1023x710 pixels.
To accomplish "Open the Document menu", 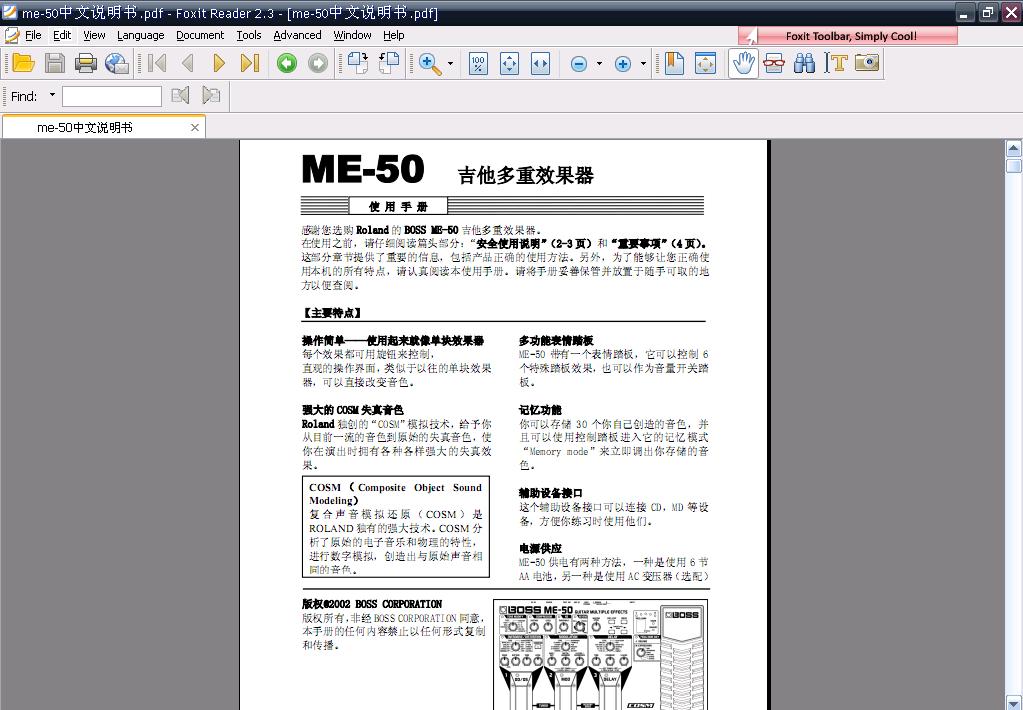I will [x=200, y=35].
